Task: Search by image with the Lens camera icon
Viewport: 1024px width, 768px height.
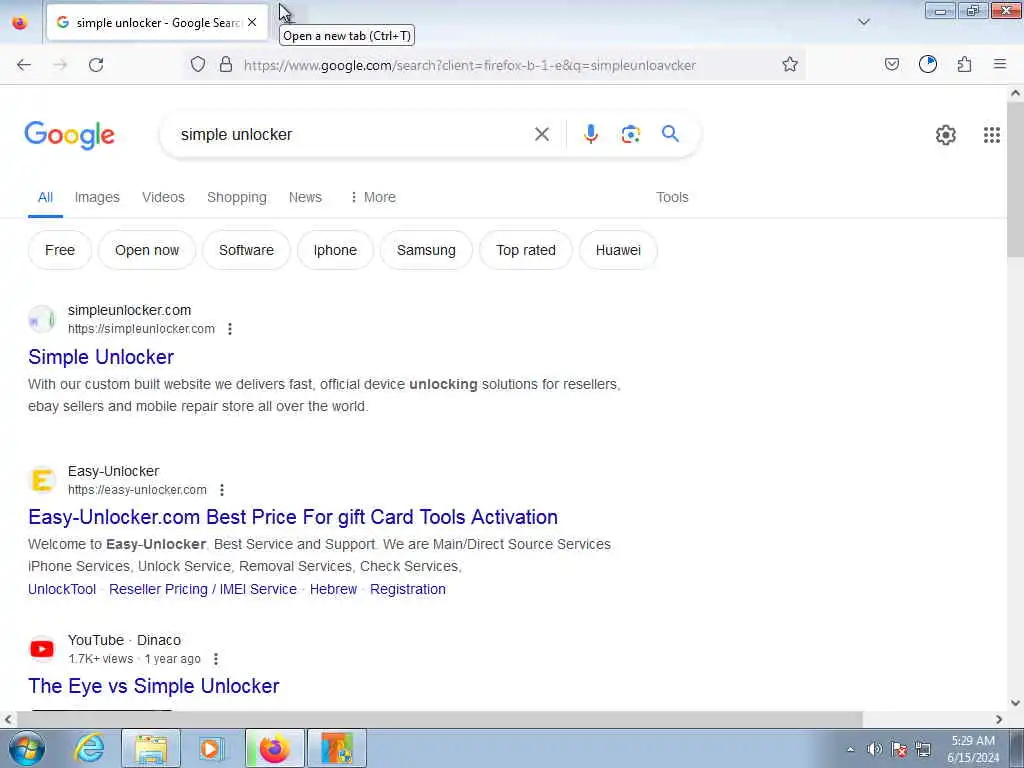Action: point(630,134)
